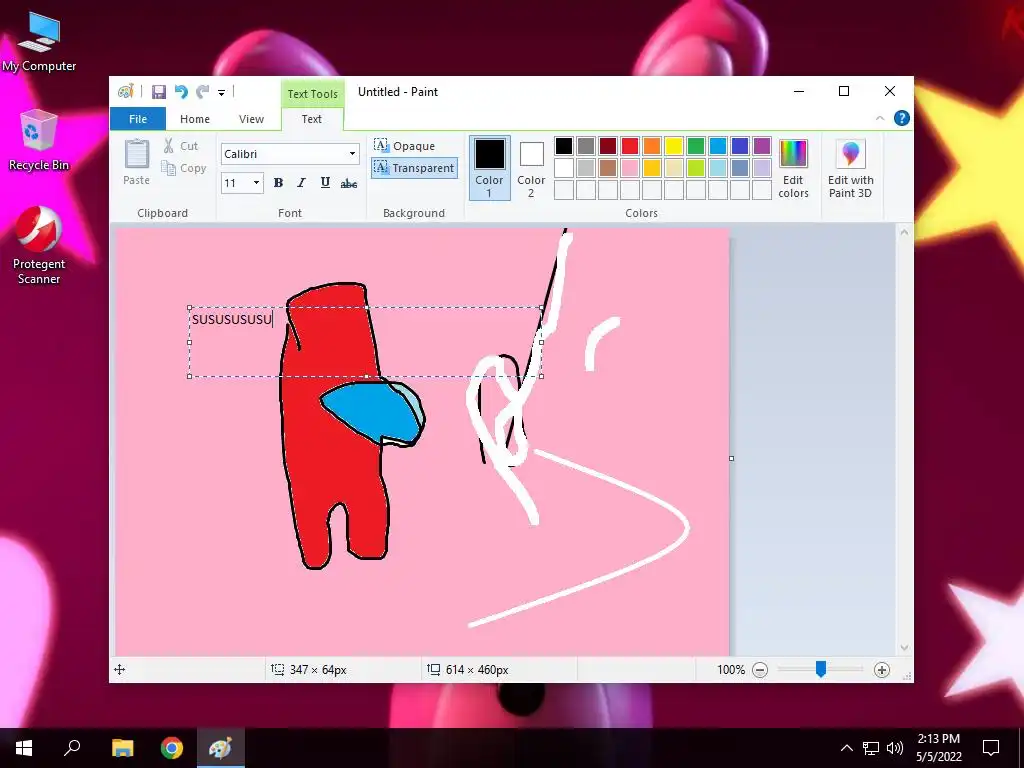Screen dimensions: 1024x768
Task: Click the Save icon in quick access toolbar
Action: [159, 92]
